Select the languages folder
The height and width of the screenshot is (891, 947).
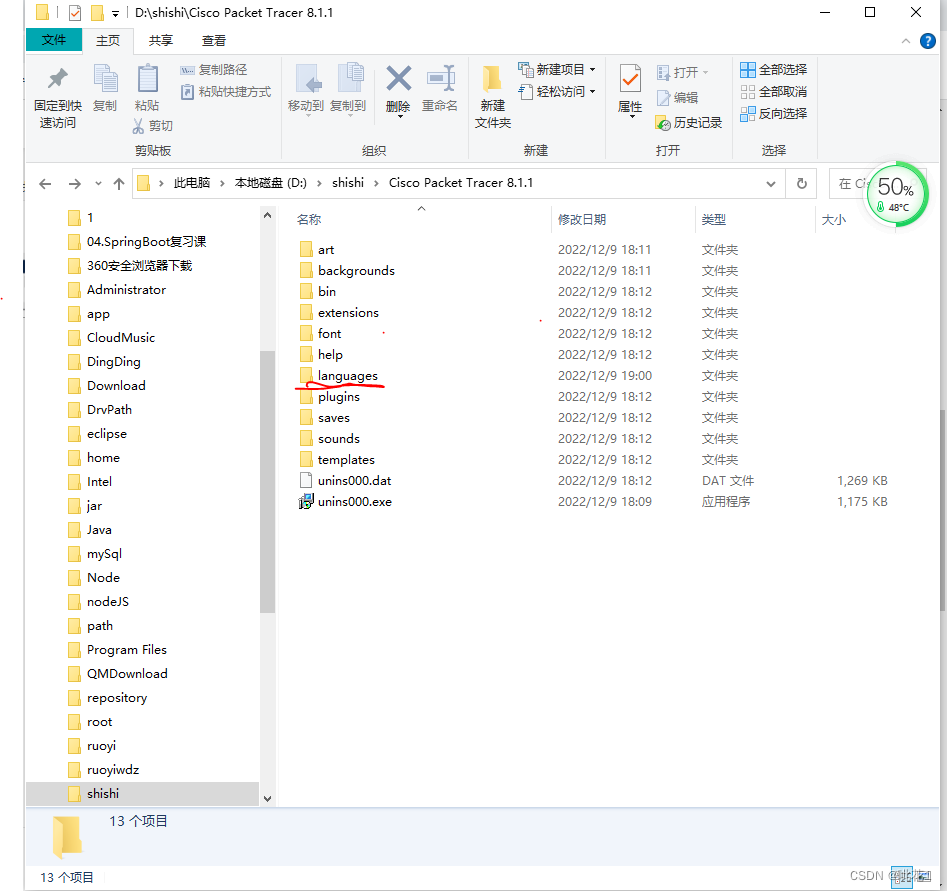coord(347,376)
